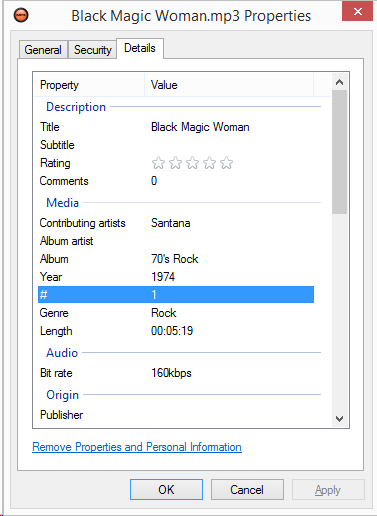The image size is (377, 516).
Task: Click the Title property label
Action: click(50, 127)
